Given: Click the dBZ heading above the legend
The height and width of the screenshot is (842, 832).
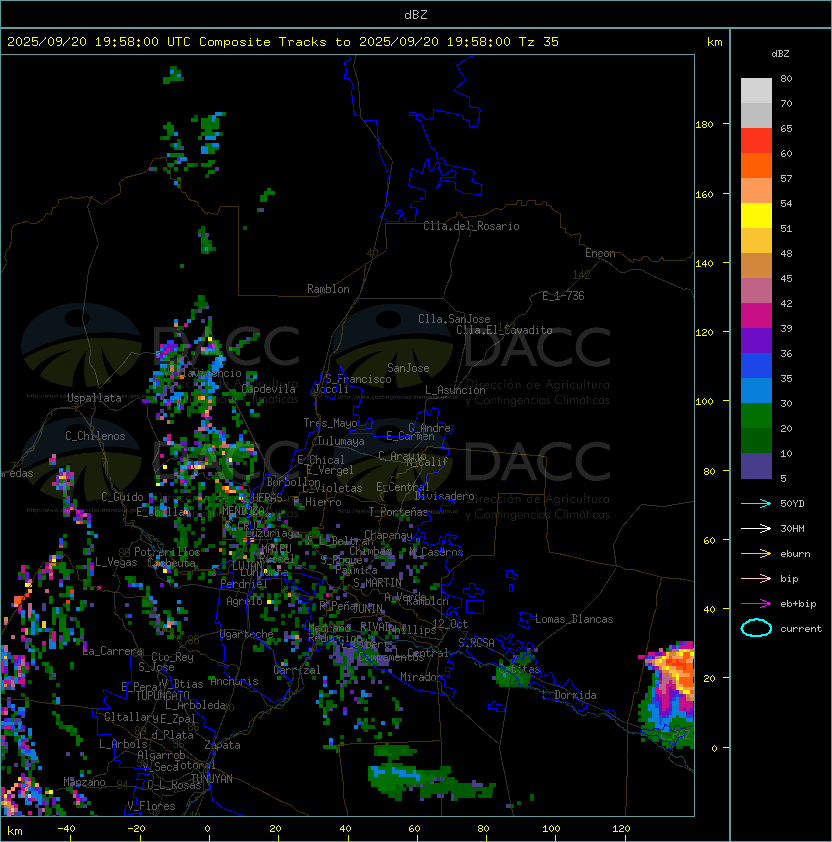Looking at the screenshot, I should 780,54.
